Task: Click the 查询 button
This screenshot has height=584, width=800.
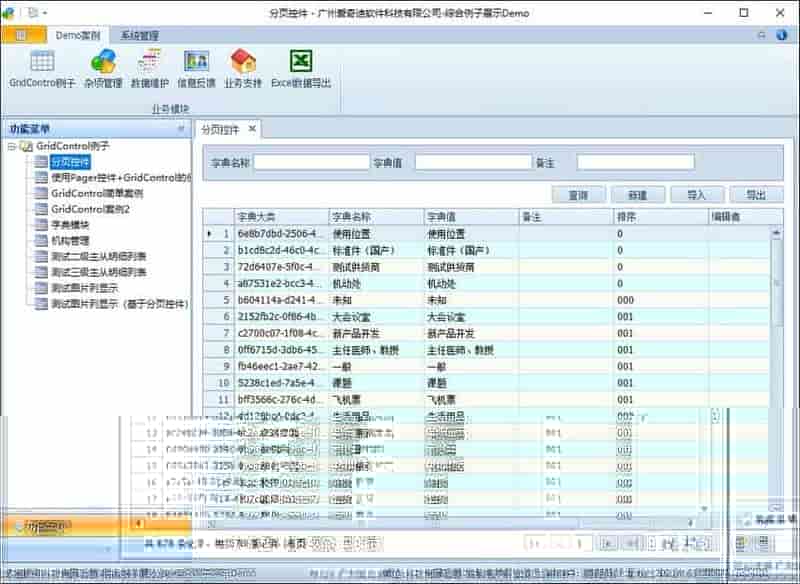Action: (x=579, y=194)
